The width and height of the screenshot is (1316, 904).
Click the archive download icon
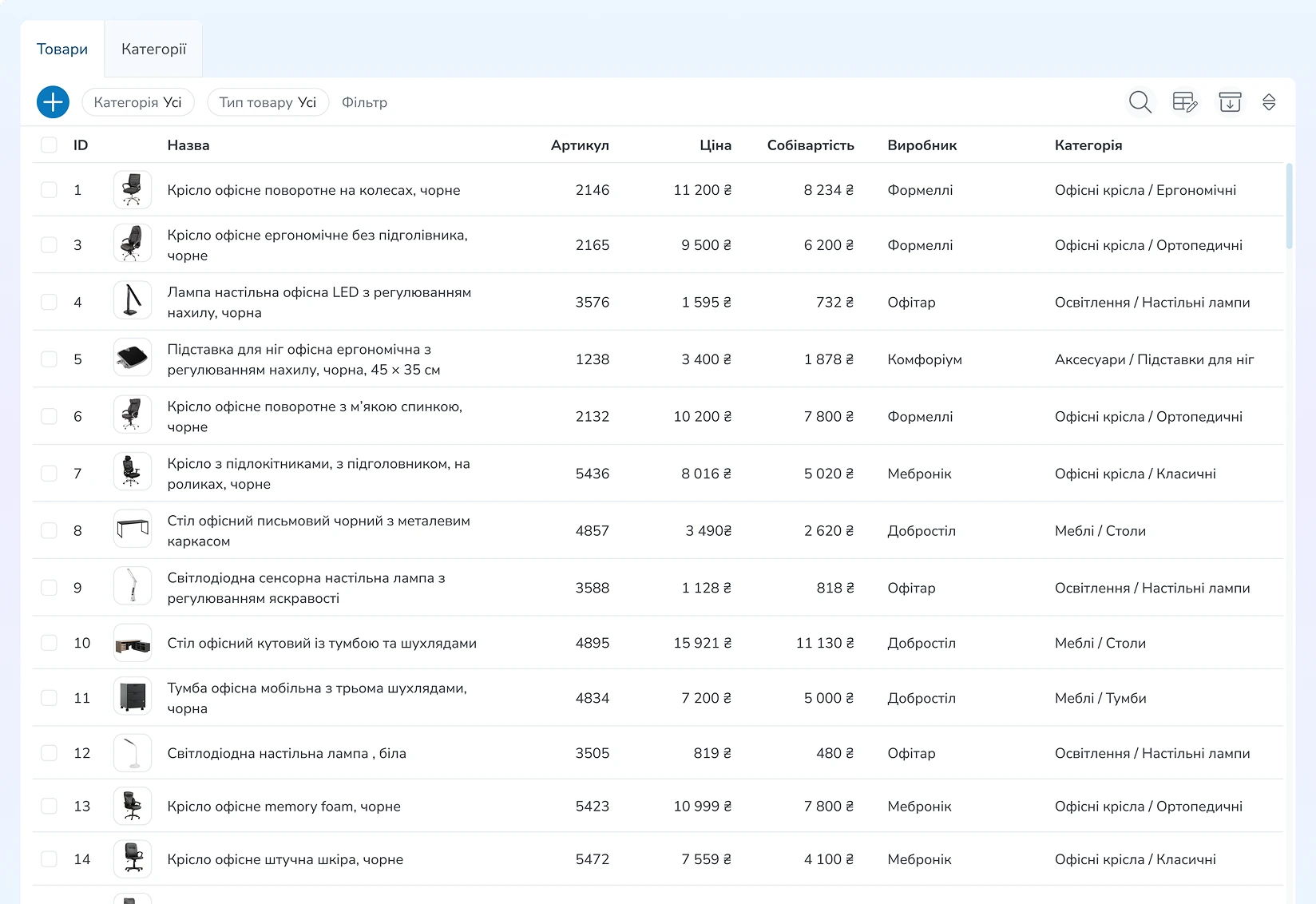(1230, 102)
